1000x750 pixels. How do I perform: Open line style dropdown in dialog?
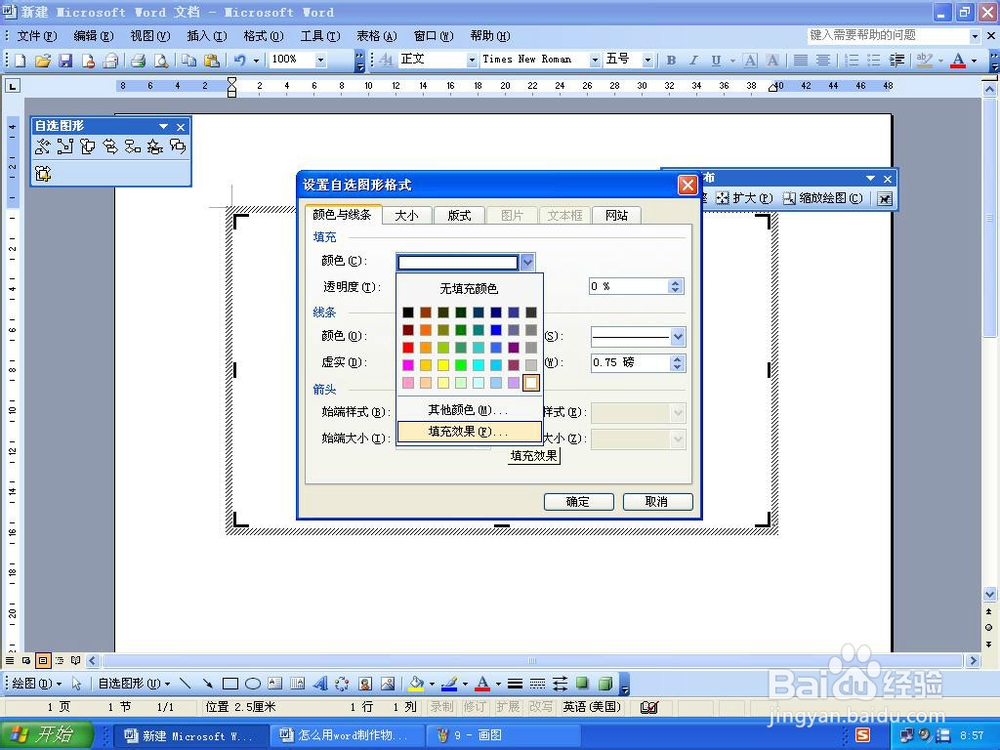[678, 336]
